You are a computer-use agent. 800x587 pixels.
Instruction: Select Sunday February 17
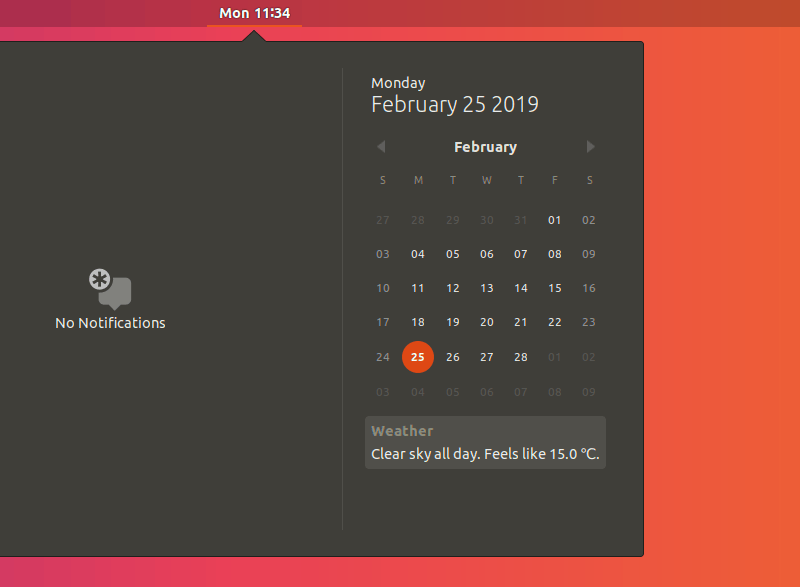pyautogui.click(x=383, y=322)
